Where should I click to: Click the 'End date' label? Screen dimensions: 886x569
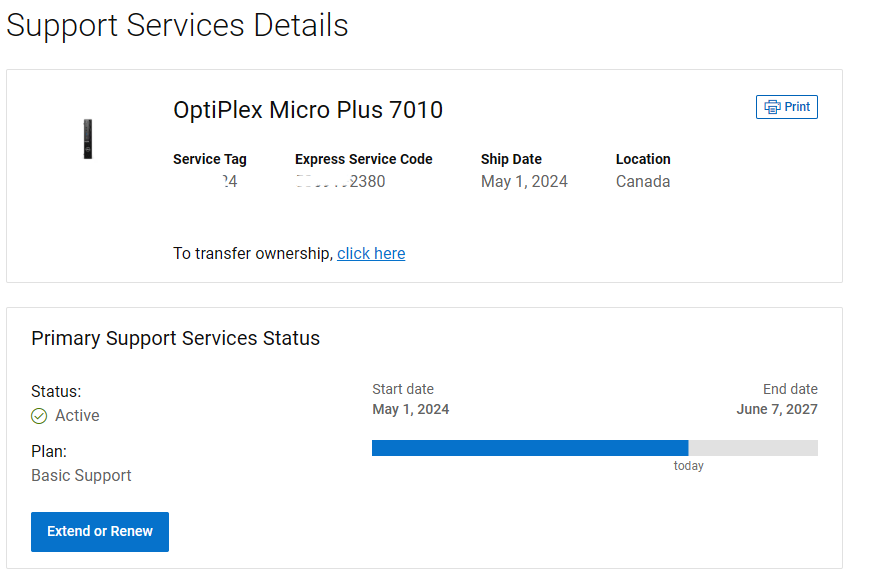click(x=790, y=389)
